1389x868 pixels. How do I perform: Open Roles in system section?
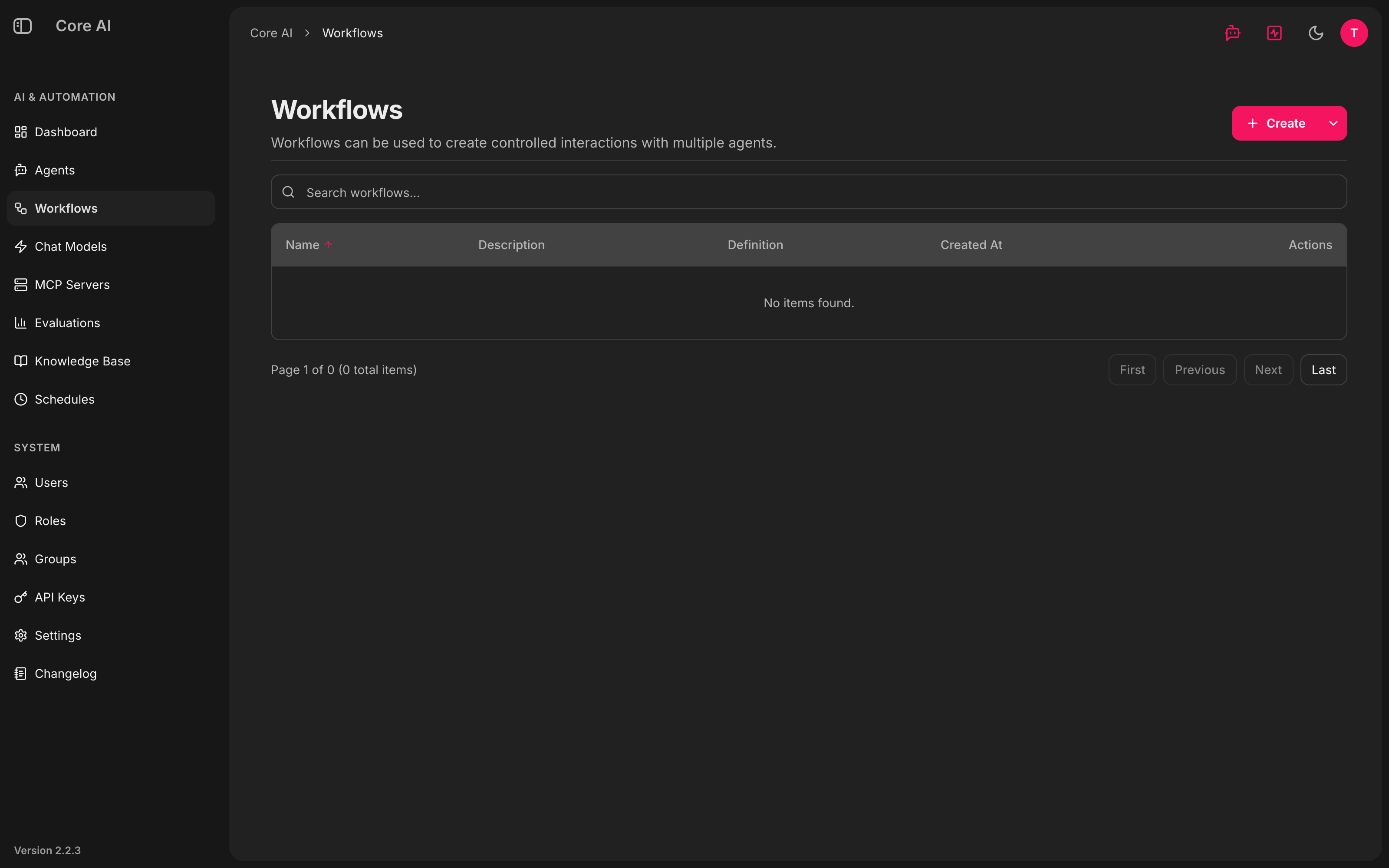coord(111,521)
